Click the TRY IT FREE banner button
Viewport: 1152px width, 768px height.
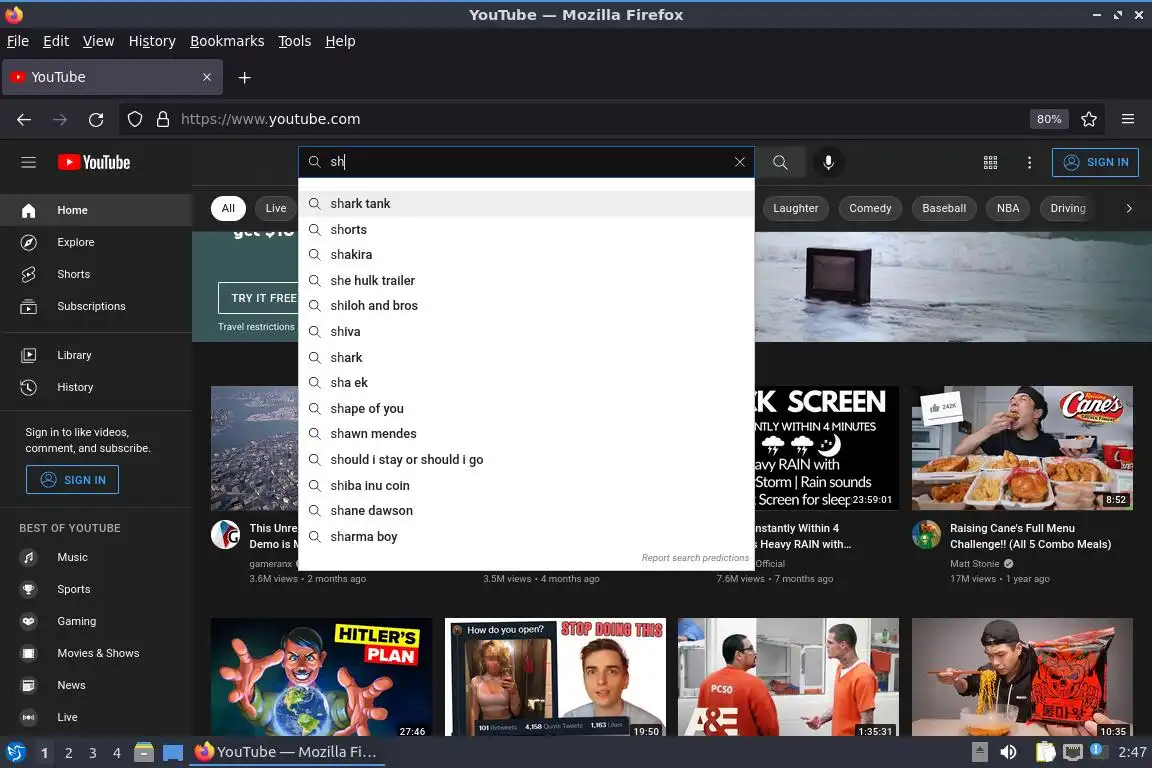coord(264,298)
